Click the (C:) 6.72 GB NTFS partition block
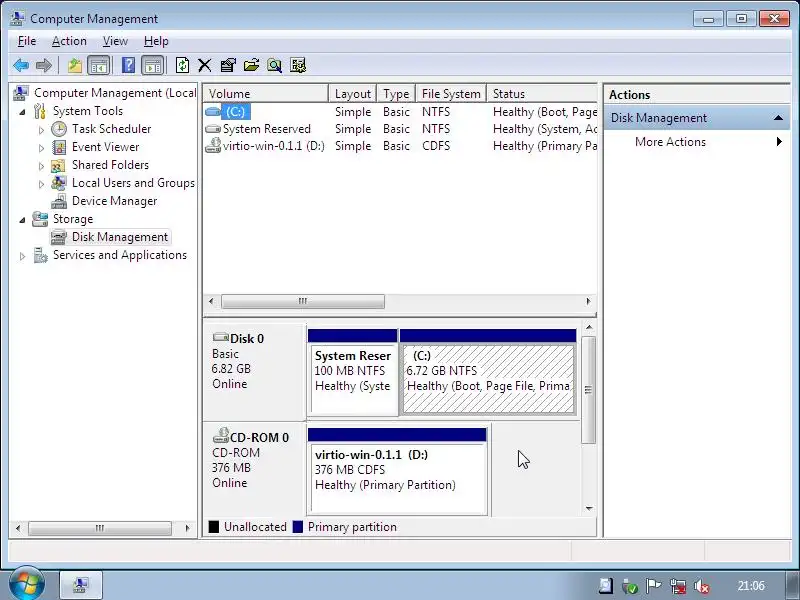800x600 pixels. pos(488,372)
